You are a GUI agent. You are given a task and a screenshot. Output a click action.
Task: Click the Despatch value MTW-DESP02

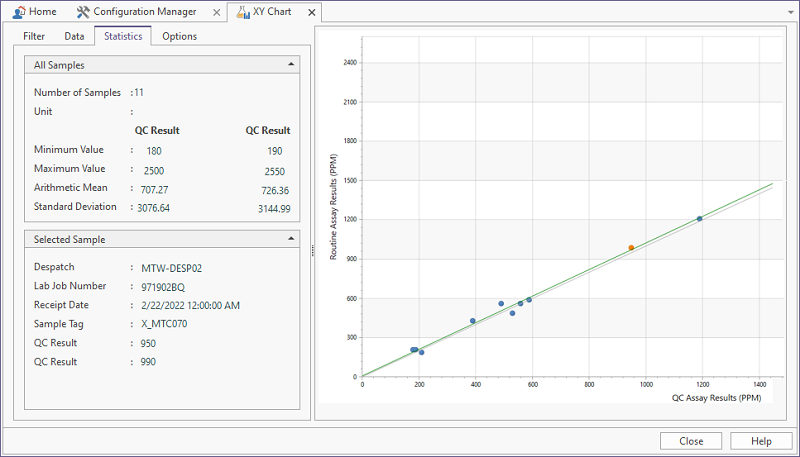point(172,267)
